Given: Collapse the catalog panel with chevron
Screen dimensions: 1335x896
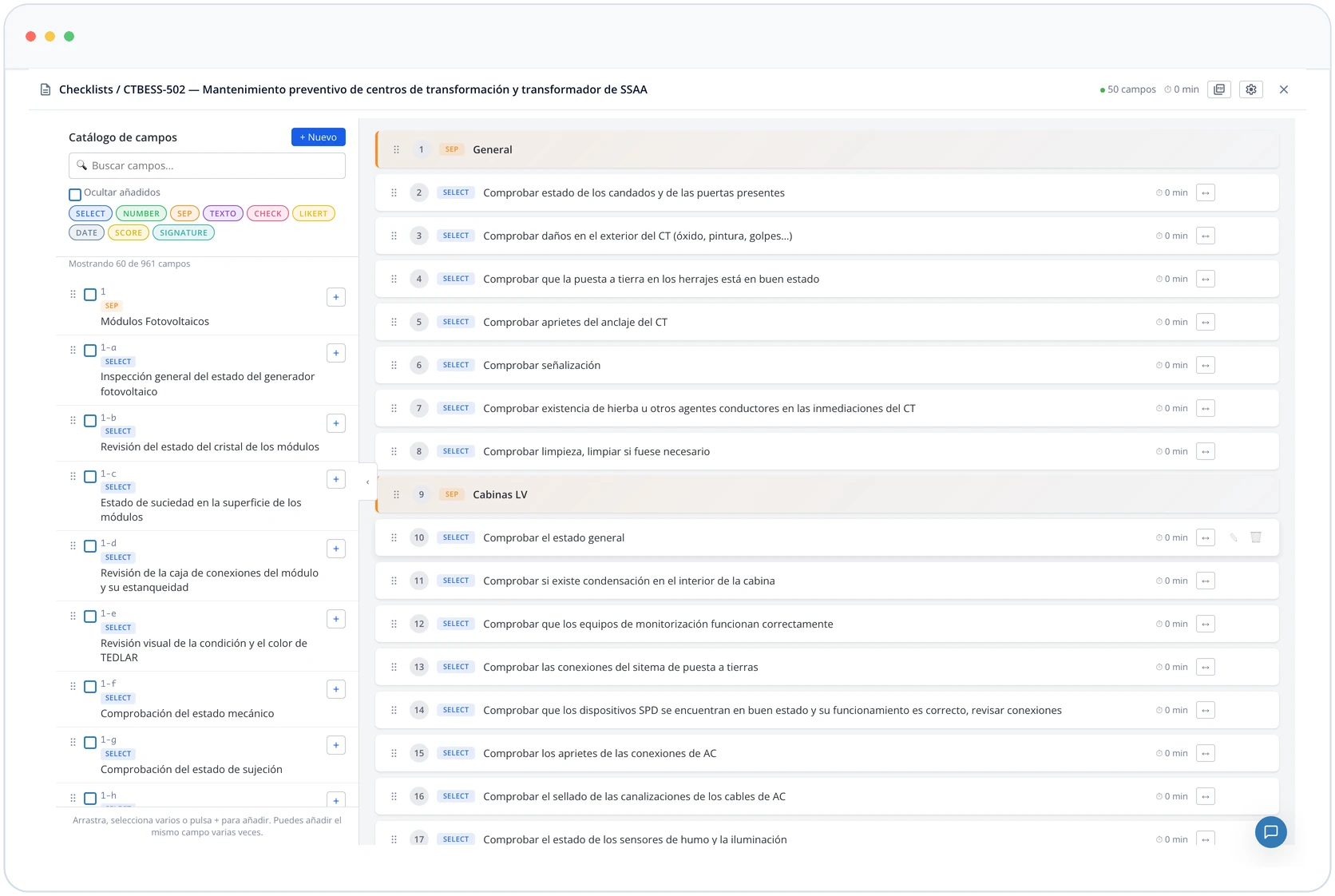Looking at the screenshot, I should (367, 482).
